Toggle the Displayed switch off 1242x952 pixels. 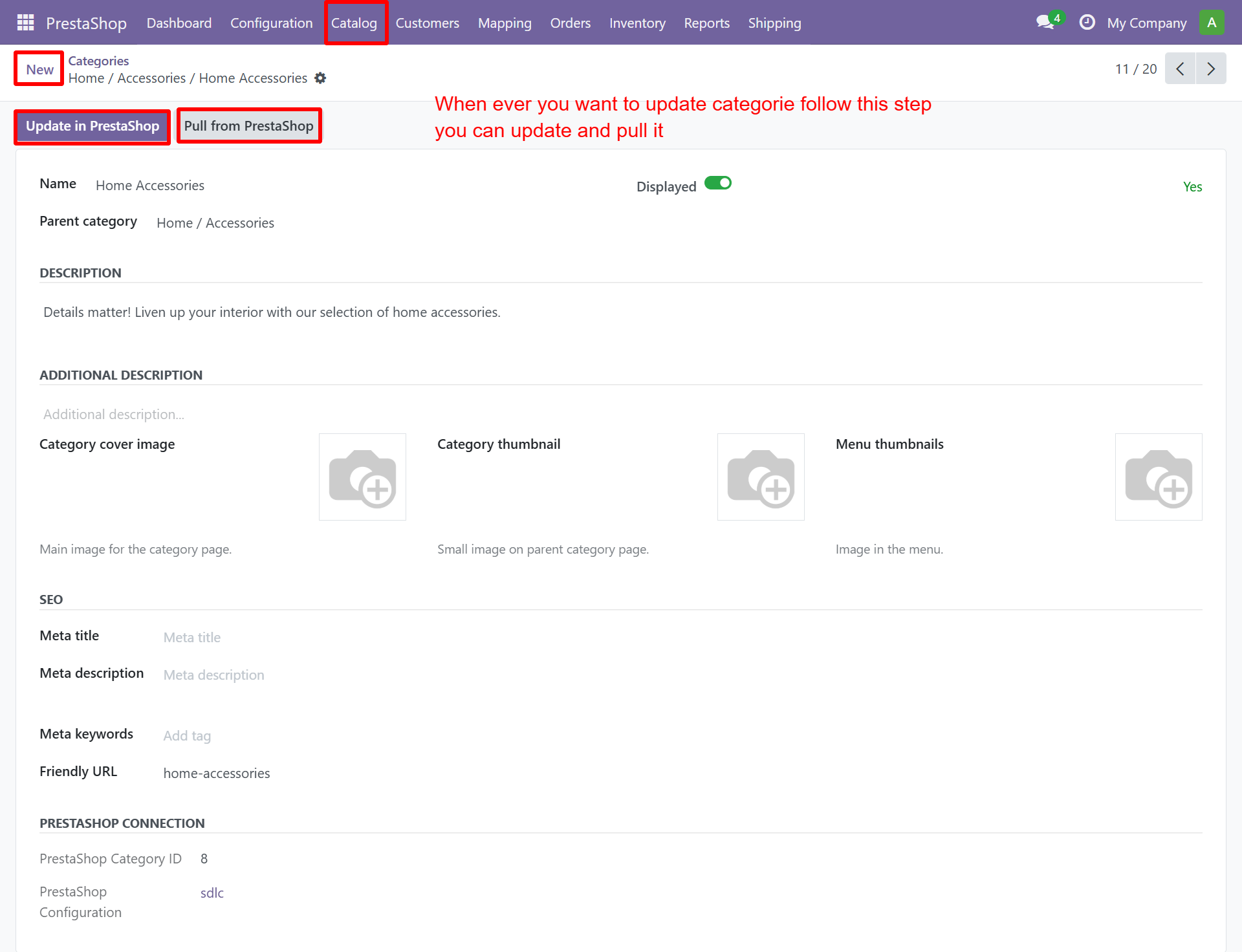(717, 184)
